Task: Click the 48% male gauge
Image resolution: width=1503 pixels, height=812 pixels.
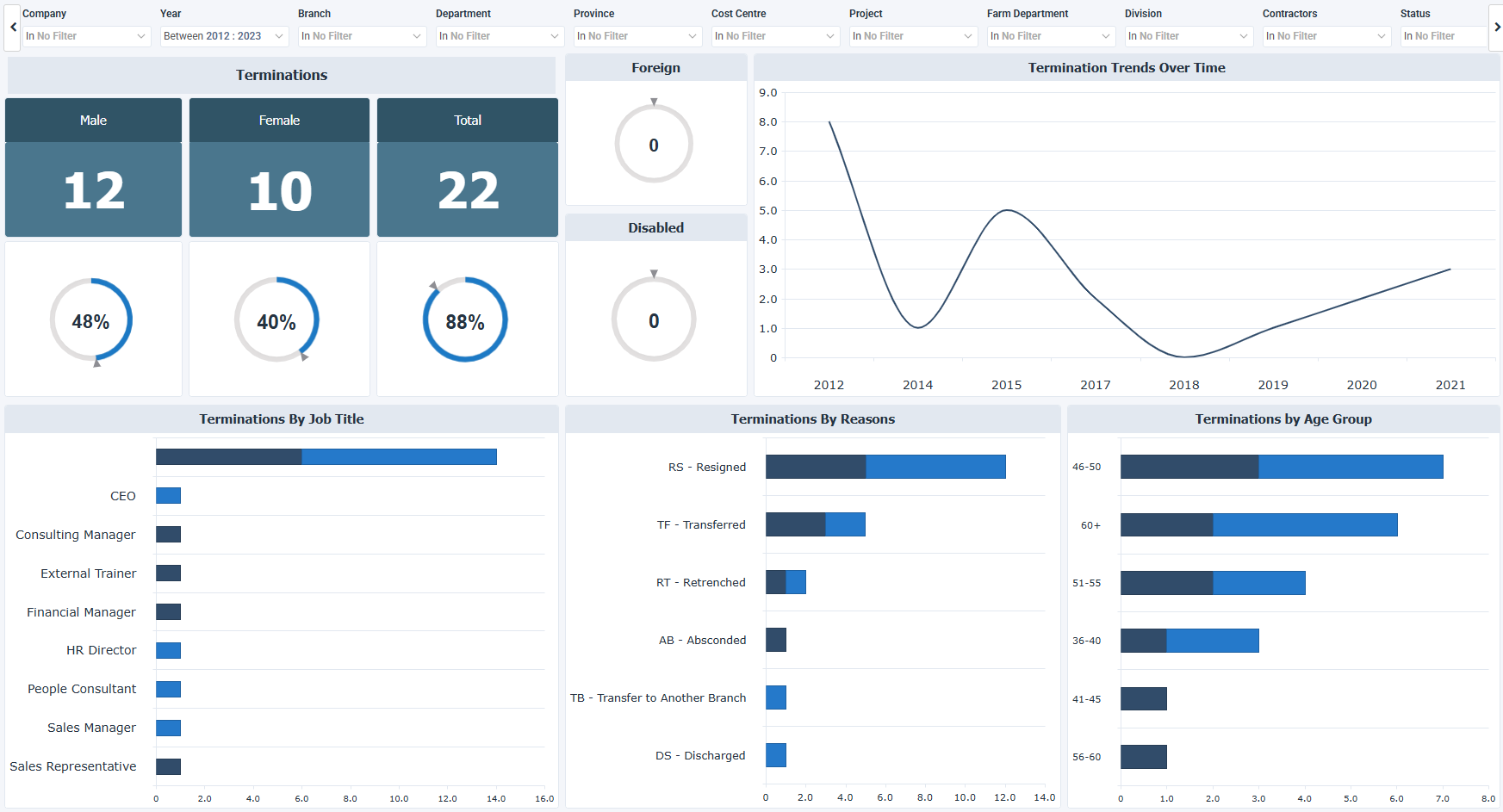Action: [x=91, y=320]
